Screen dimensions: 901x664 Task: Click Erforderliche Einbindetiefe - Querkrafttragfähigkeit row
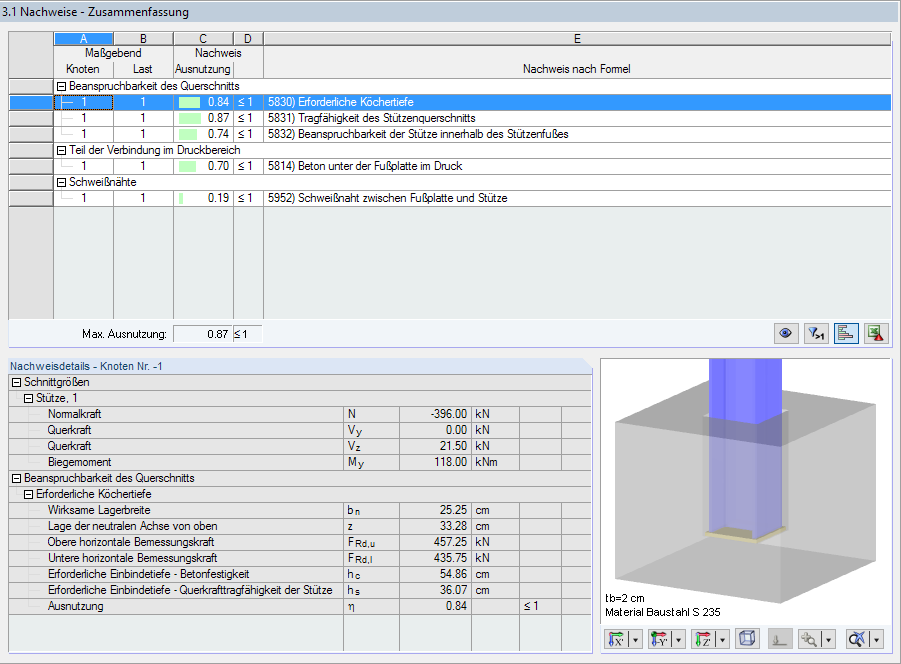pos(300,590)
